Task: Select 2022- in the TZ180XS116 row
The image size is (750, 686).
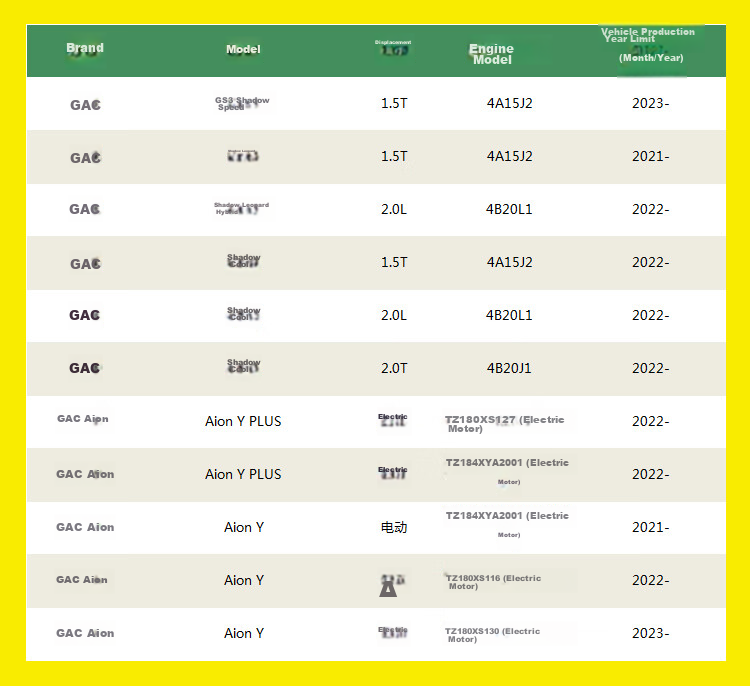Action: (x=651, y=580)
